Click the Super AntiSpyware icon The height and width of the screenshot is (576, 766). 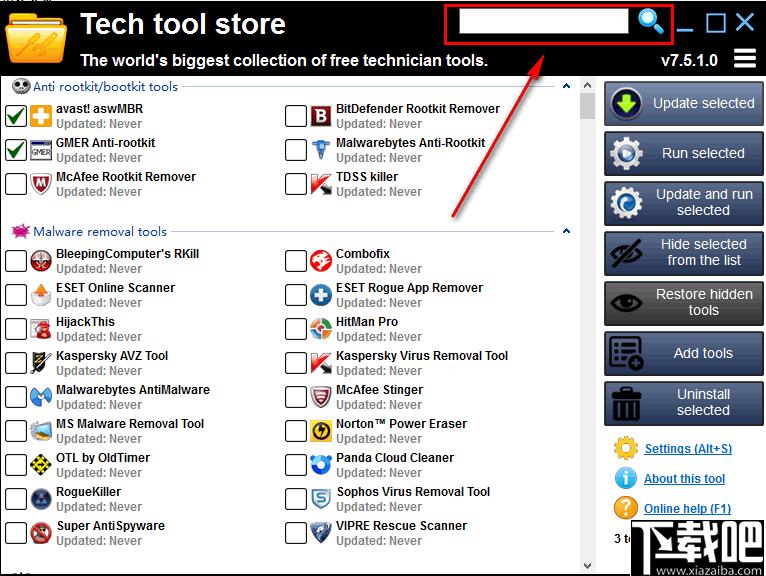point(41,533)
